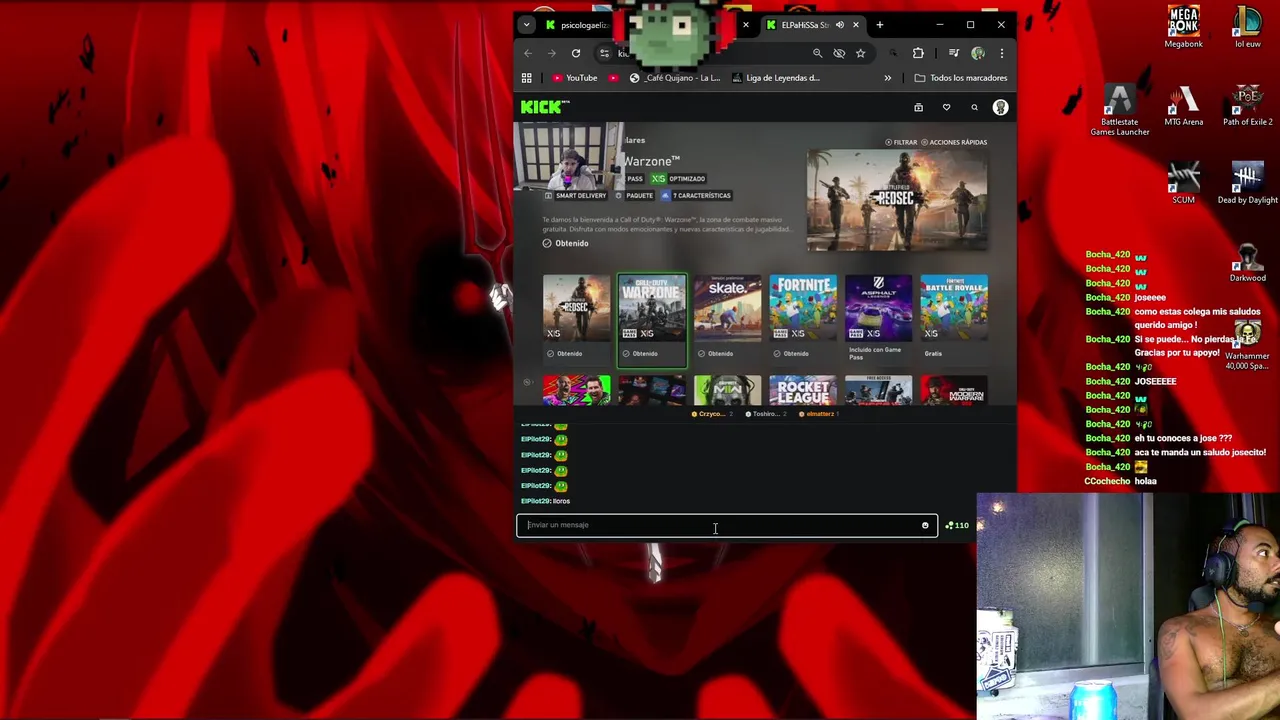The height and width of the screenshot is (720, 1280).
Task: Click top gifter Toshiro name
Action: [766, 414]
